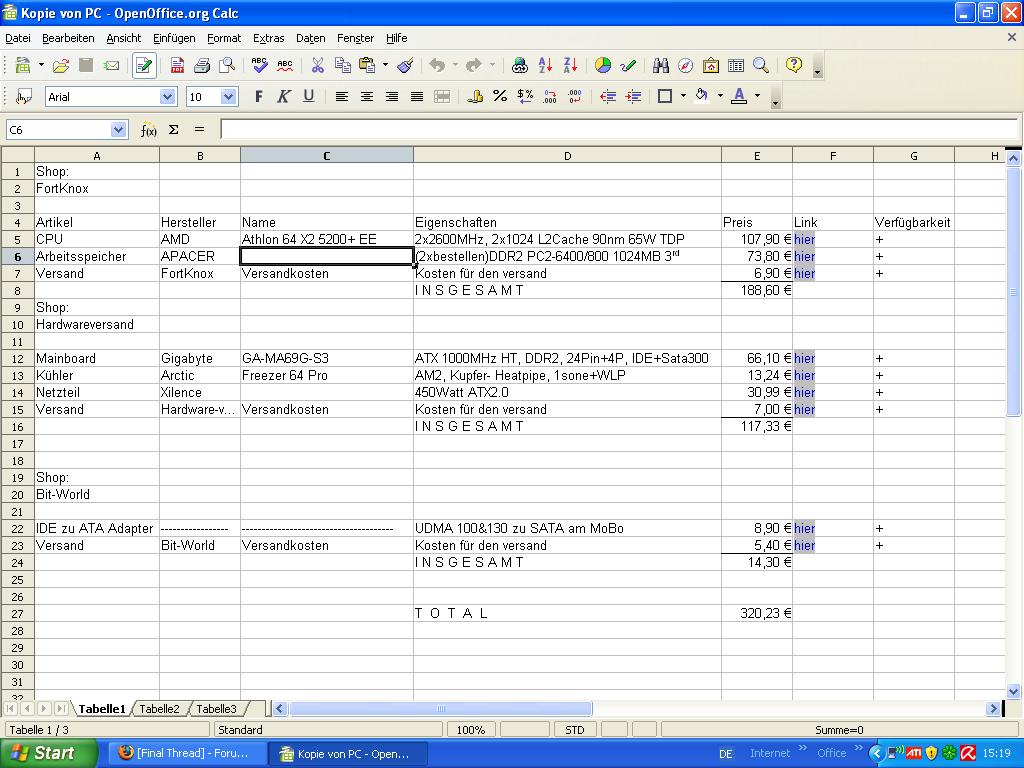Open the Function Wizard f(x)
This screenshot has width=1024, height=768.
coord(148,130)
